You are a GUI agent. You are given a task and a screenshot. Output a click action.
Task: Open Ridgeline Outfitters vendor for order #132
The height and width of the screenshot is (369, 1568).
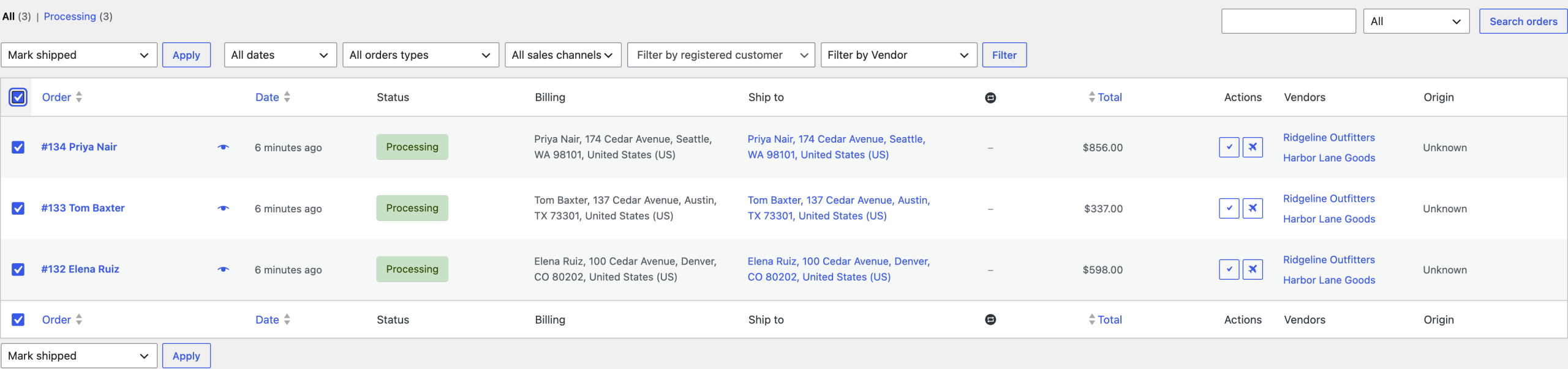(x=1329, y=260)
